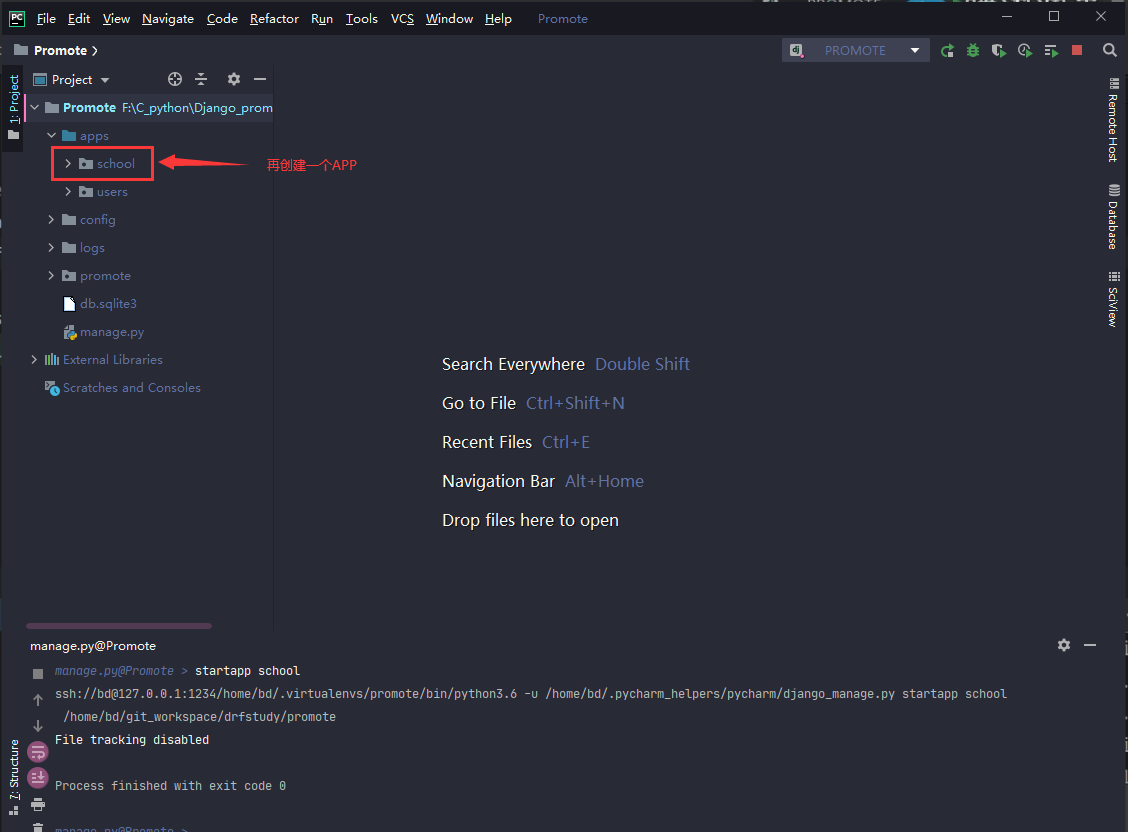Select db.sqlite3 file in tree
The width and height of the screenshot is (1128, 832).
[x=108, y=303]
